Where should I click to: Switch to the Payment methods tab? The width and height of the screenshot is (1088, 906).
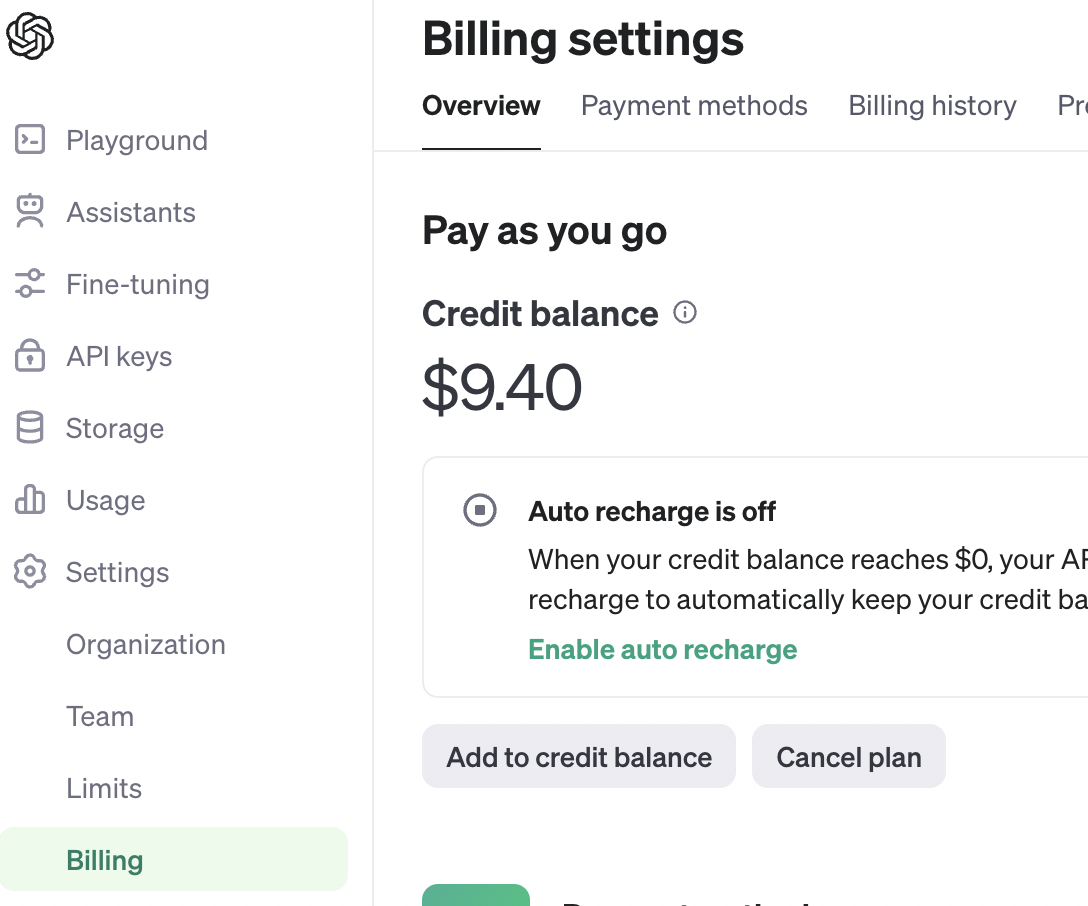(694, 106)
